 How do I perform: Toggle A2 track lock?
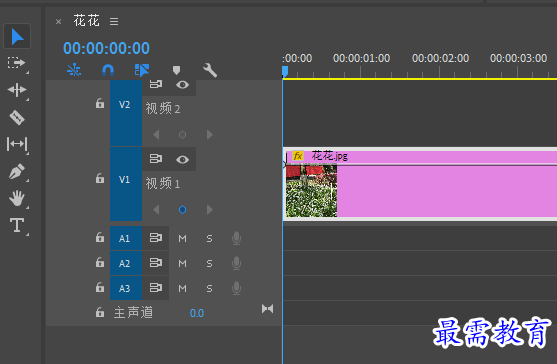tap(100, 262)
